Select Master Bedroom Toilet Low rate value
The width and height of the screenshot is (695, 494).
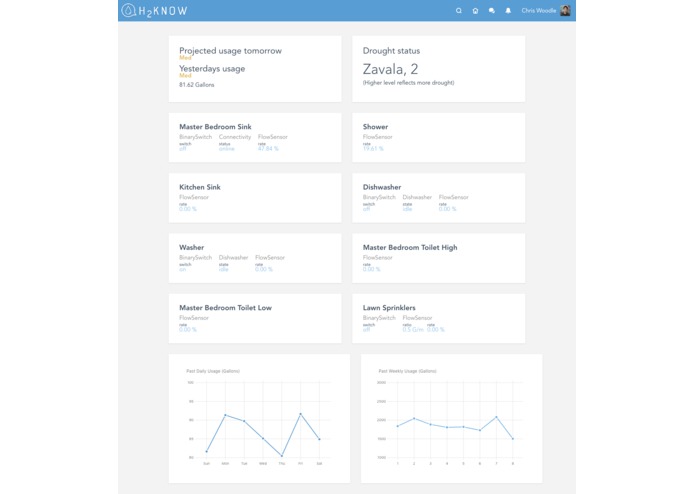[x=187, y=330]
